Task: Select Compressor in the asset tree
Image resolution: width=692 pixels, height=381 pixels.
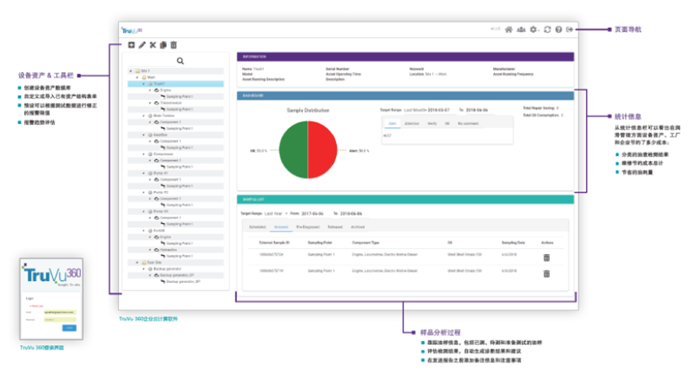Action: [x=163, y=154]
